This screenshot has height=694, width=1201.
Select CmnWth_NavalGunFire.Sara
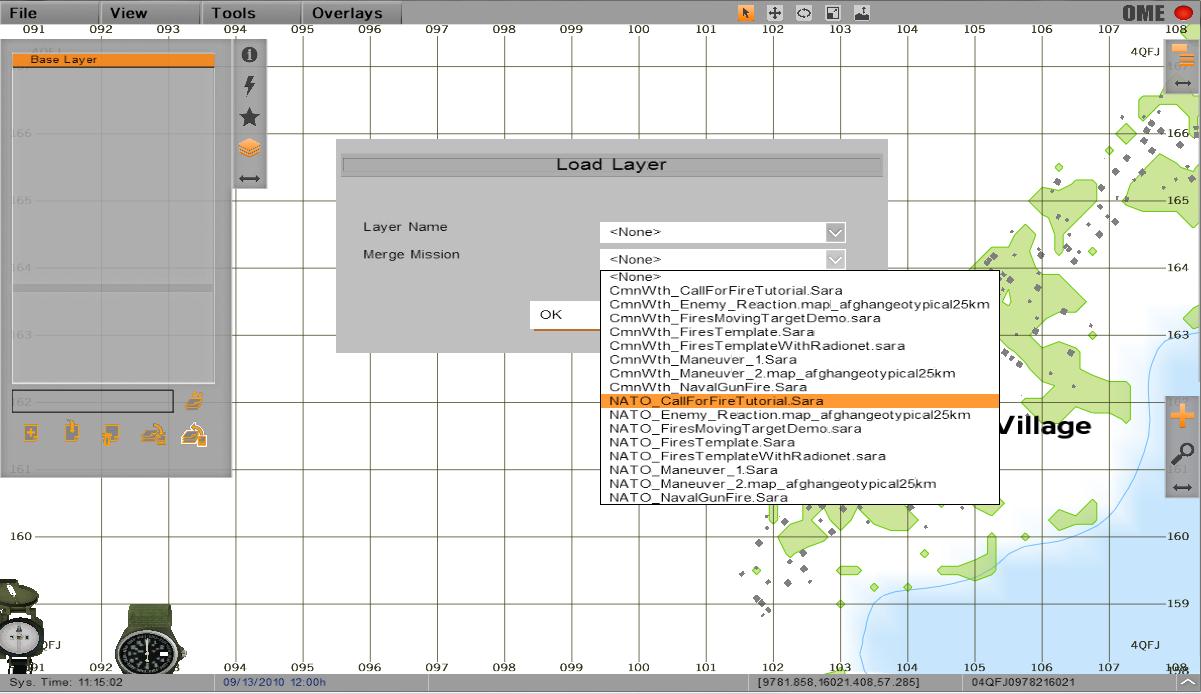click(800, 387)
